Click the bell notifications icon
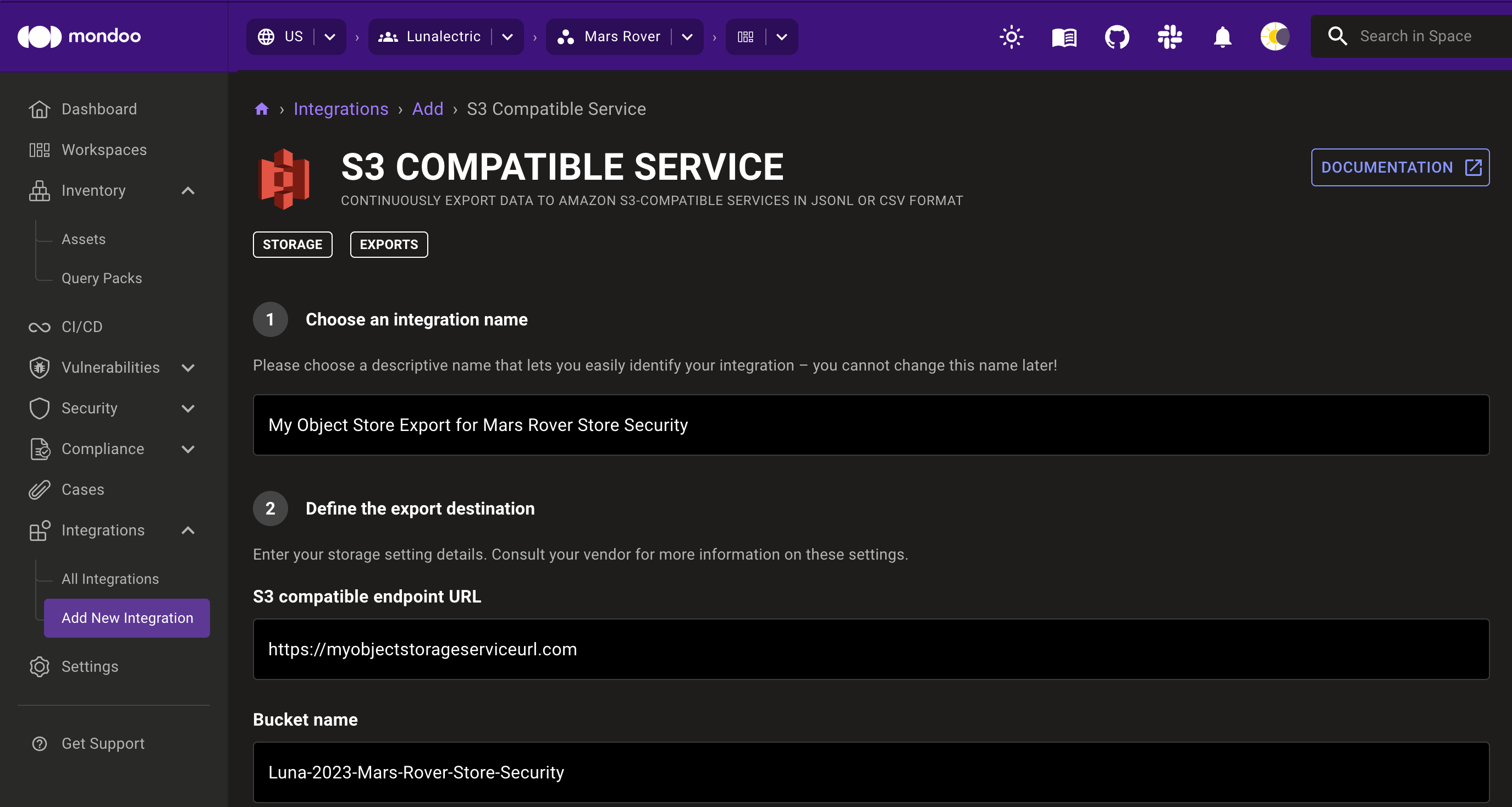Screen dimensions: 1512x807 pyautogui.click(x=1221, y=36)
